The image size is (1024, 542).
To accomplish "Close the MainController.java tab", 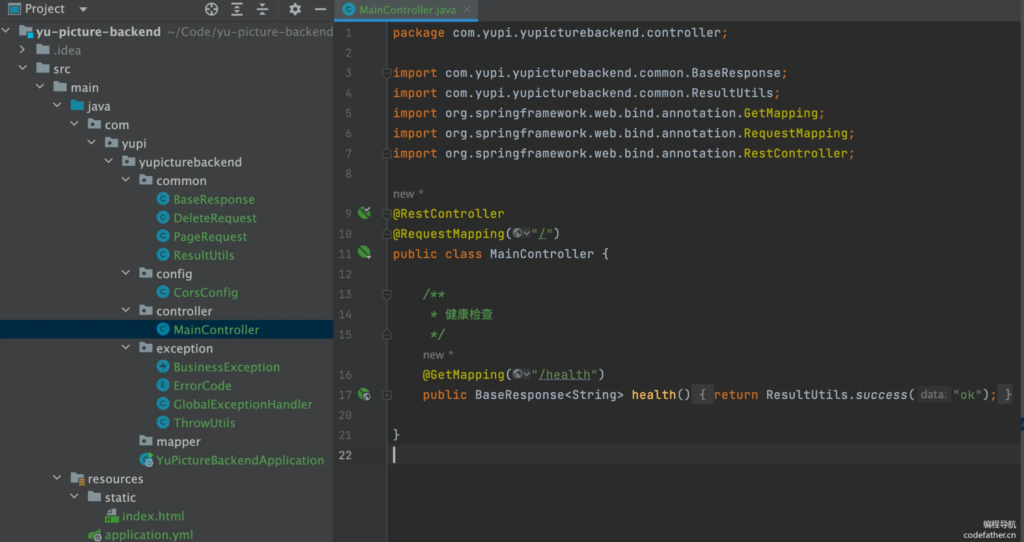I will coord(468,10).
